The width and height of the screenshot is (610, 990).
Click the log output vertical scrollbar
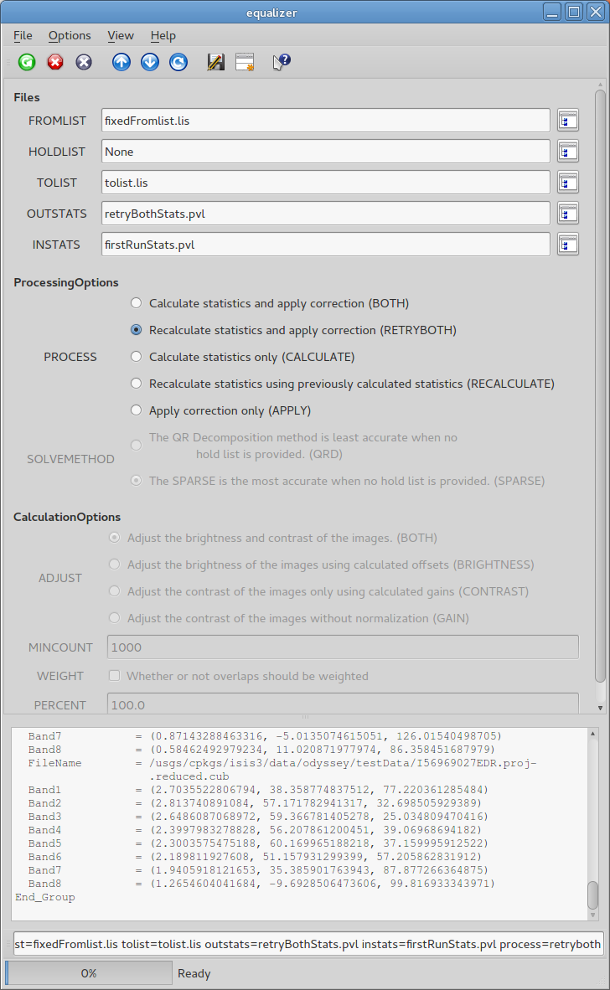[x=593, y=820]
